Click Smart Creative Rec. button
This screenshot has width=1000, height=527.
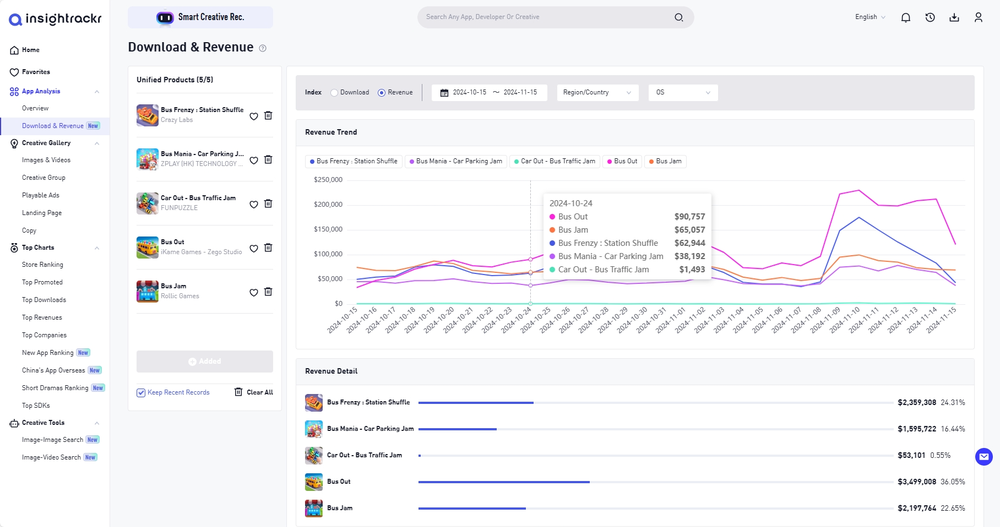click(x=200, y=17)
